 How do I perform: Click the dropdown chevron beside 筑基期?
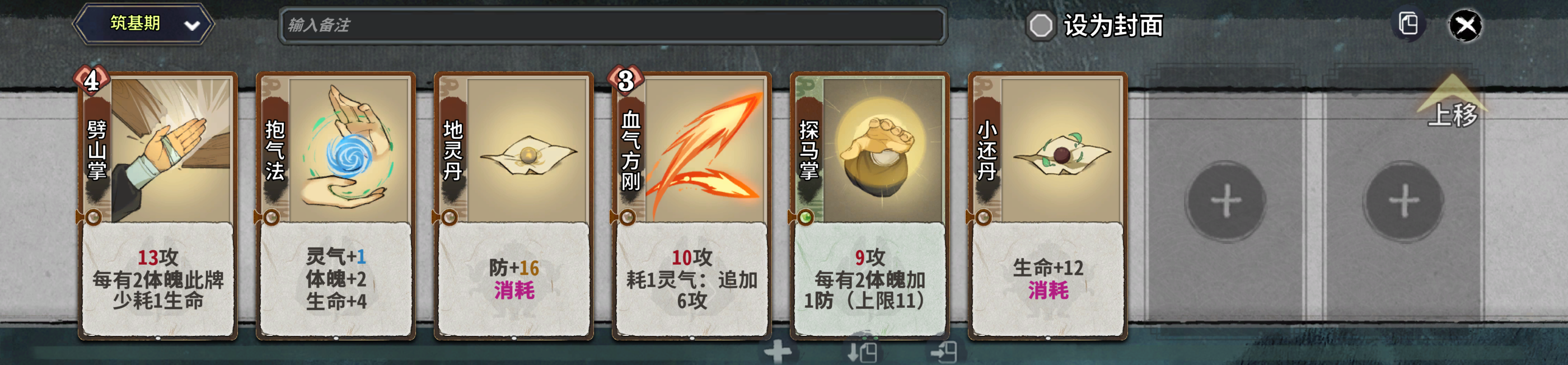tap(193, 26)
